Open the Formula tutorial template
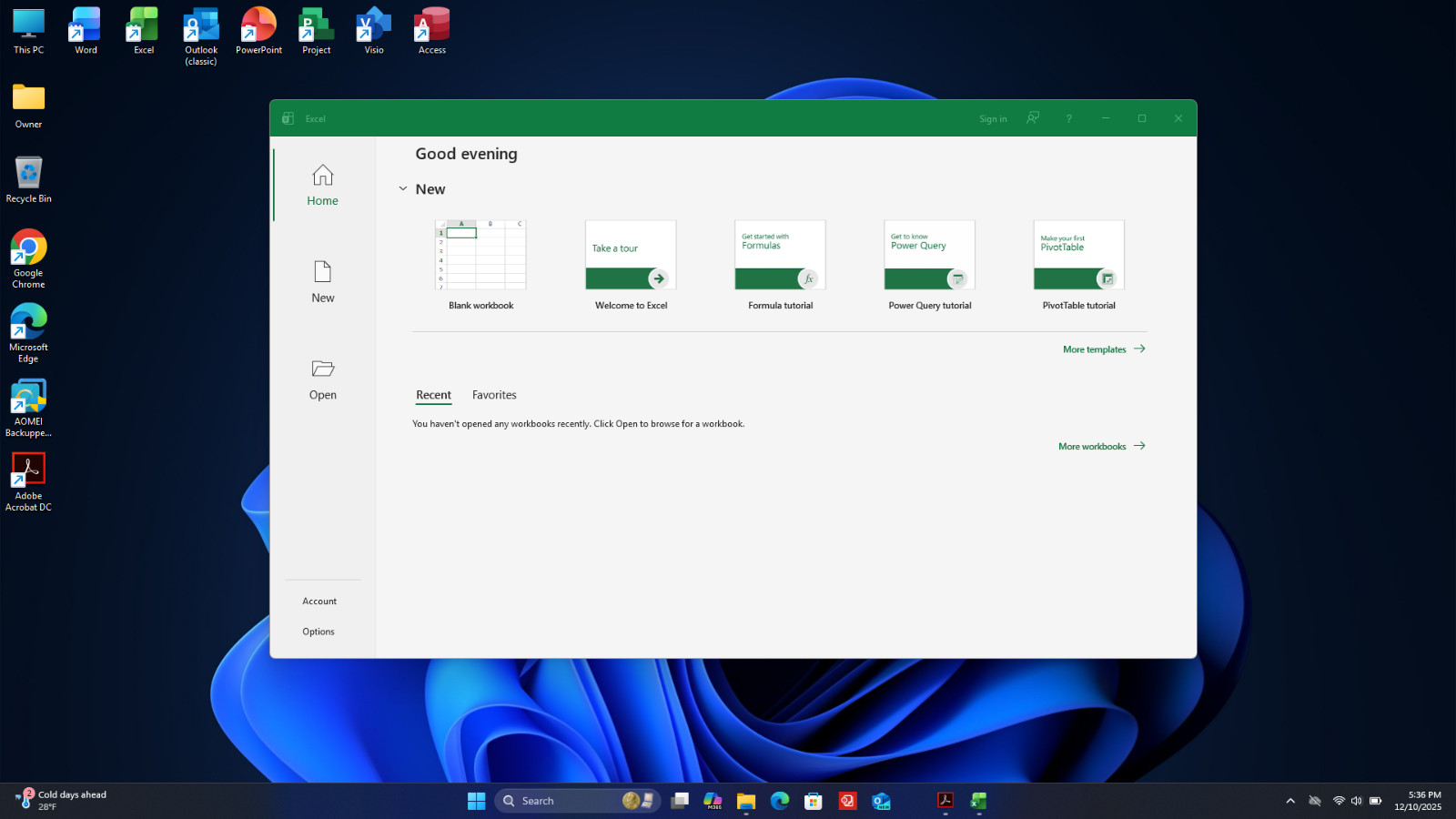1456x819 pixels. [780, 266]
